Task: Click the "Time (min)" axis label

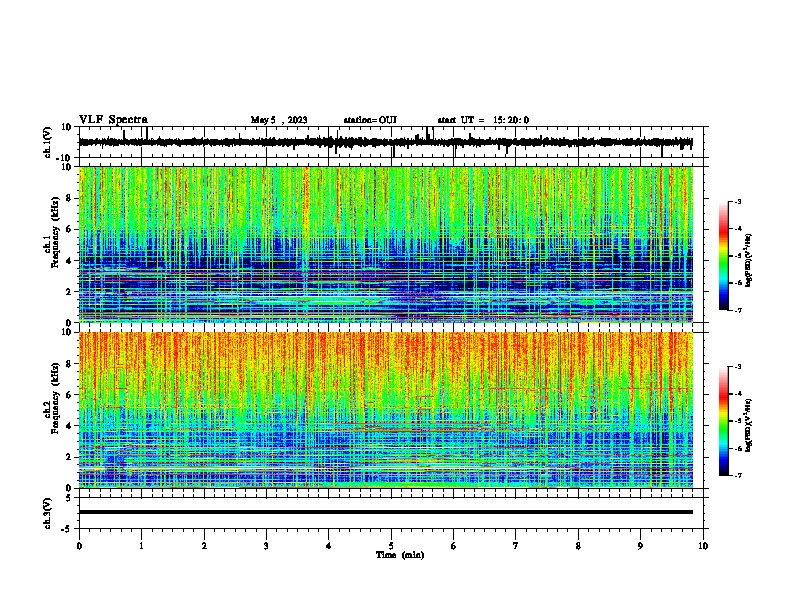Action: click(x=400, y=555)
